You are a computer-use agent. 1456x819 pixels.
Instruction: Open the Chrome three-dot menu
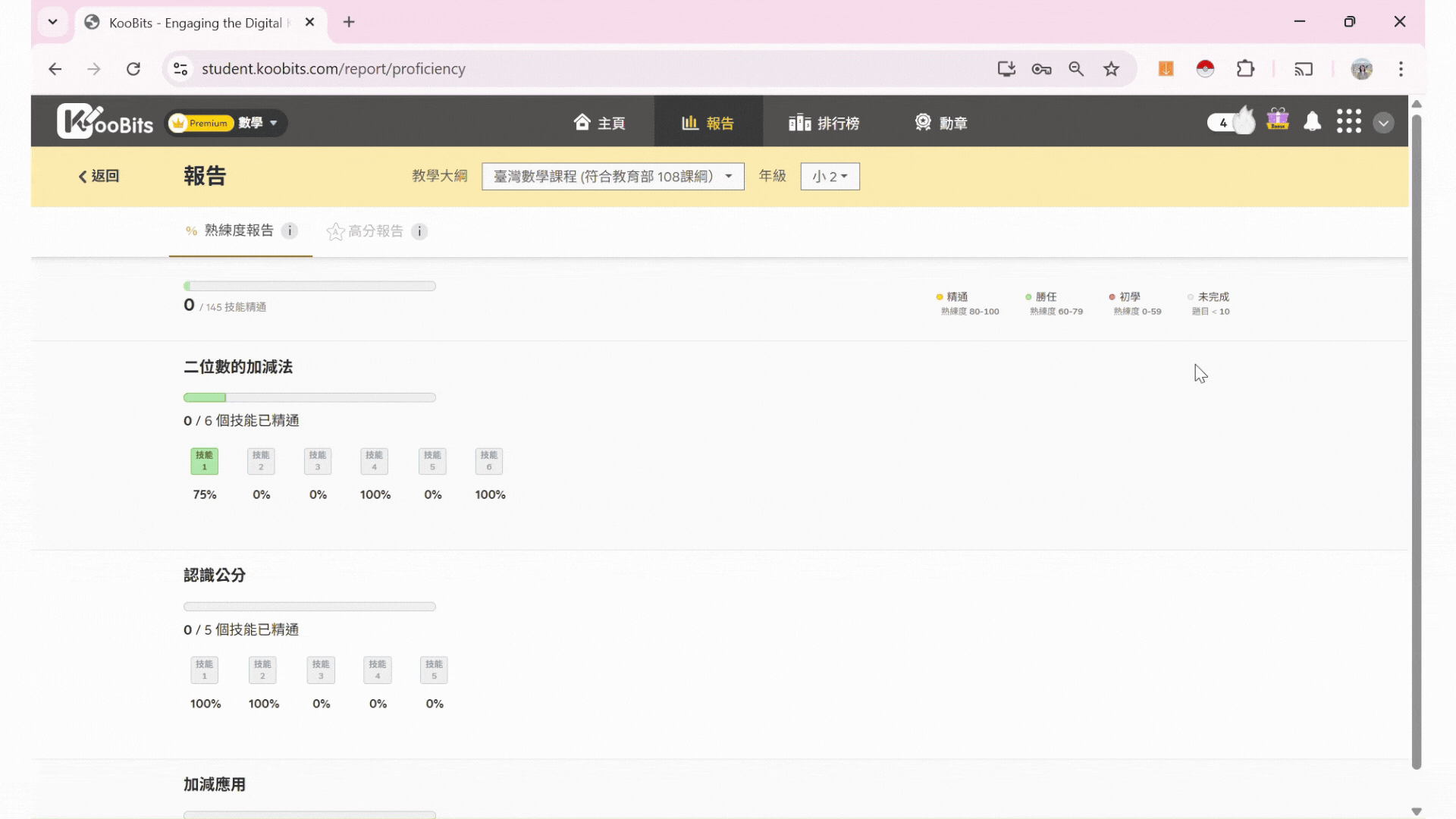(x=1401, y=69)
